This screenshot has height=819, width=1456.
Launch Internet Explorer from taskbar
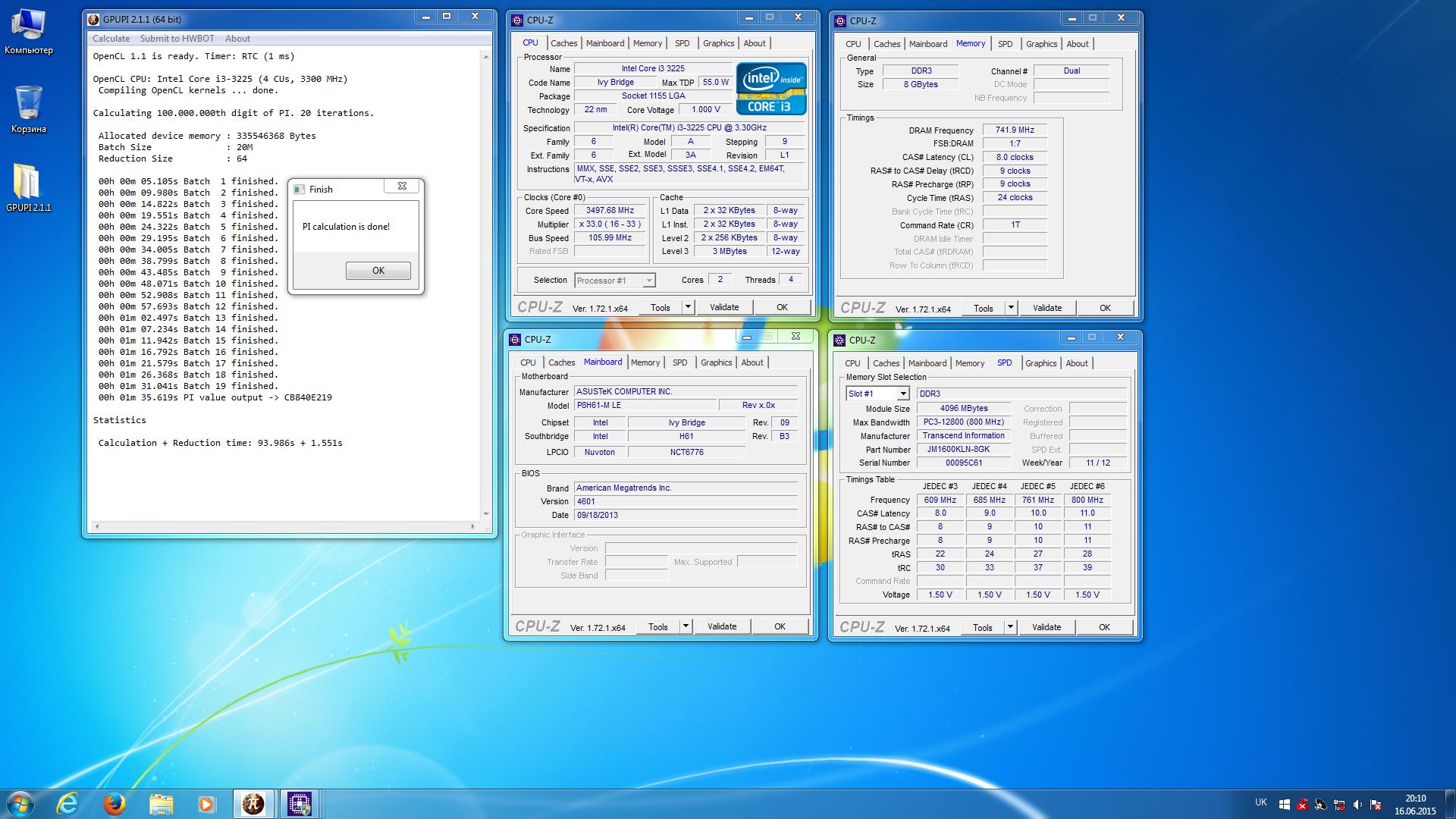(x=68, y=804)
